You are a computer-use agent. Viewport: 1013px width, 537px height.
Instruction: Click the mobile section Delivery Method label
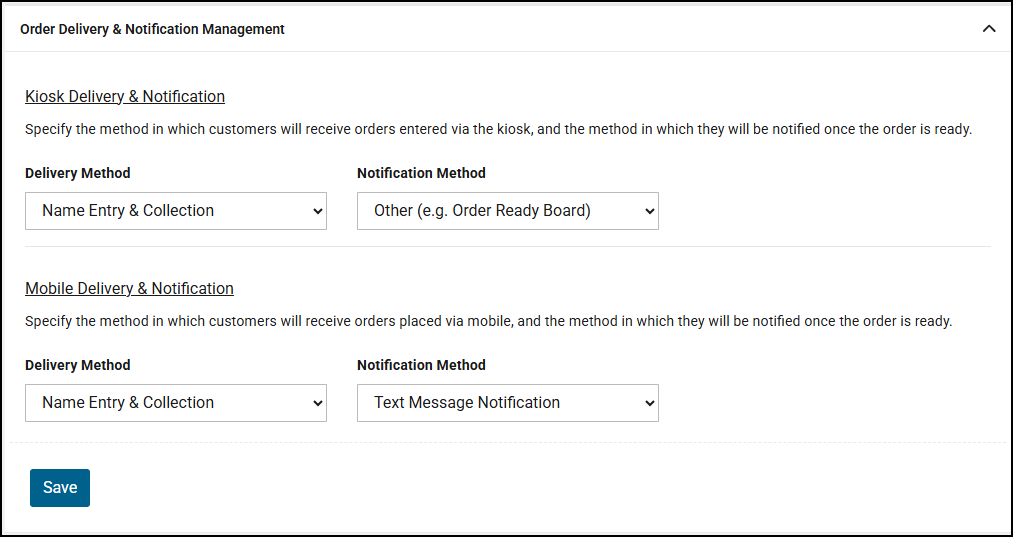pos(78,365)
